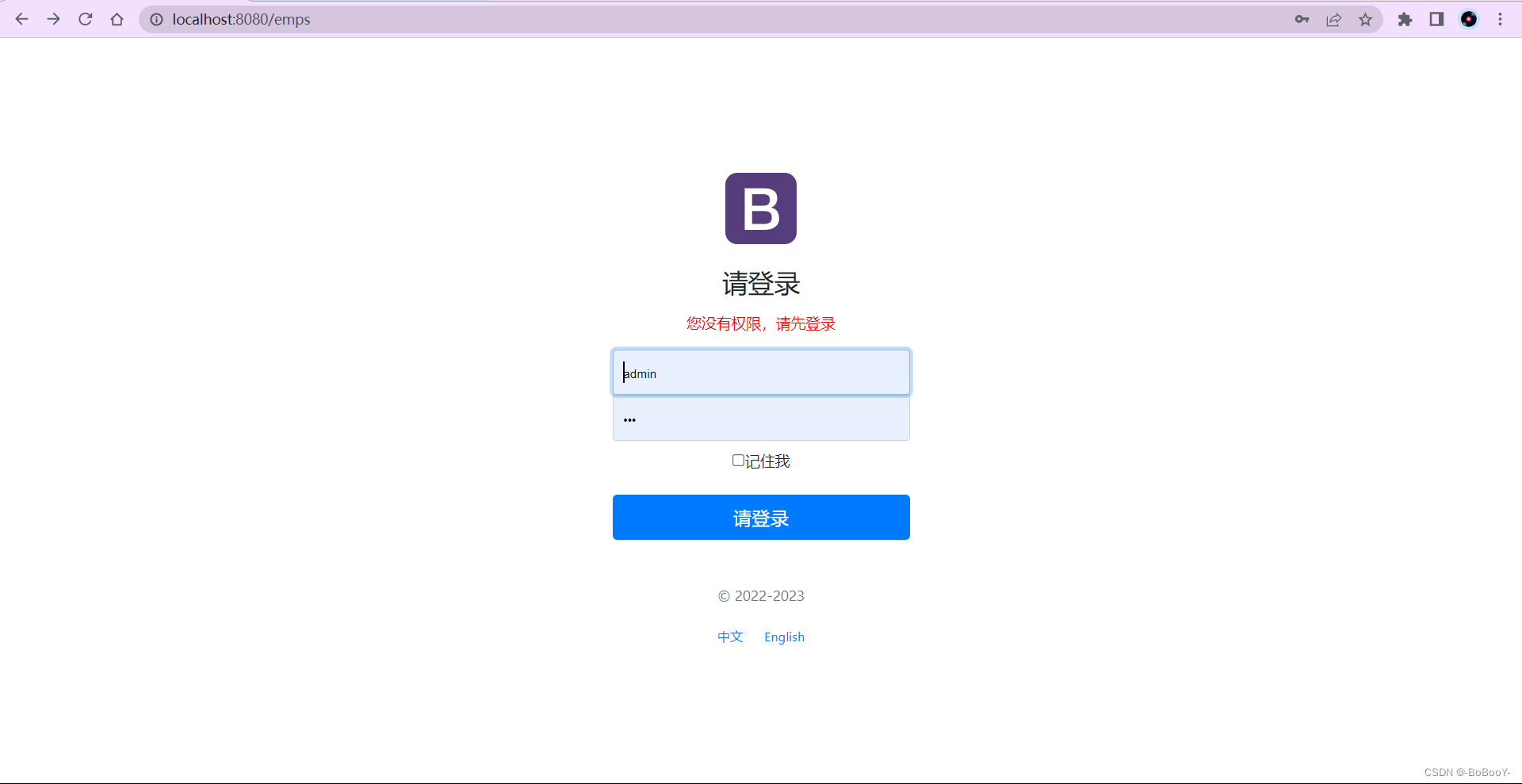Click the blue 请登录 login button

761,517
